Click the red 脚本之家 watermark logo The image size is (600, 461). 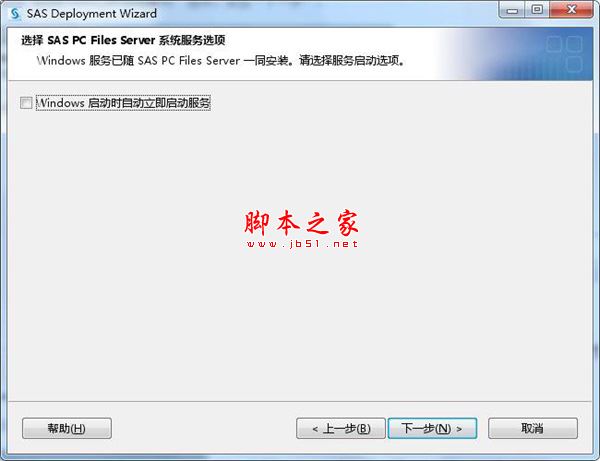point(302,222)
